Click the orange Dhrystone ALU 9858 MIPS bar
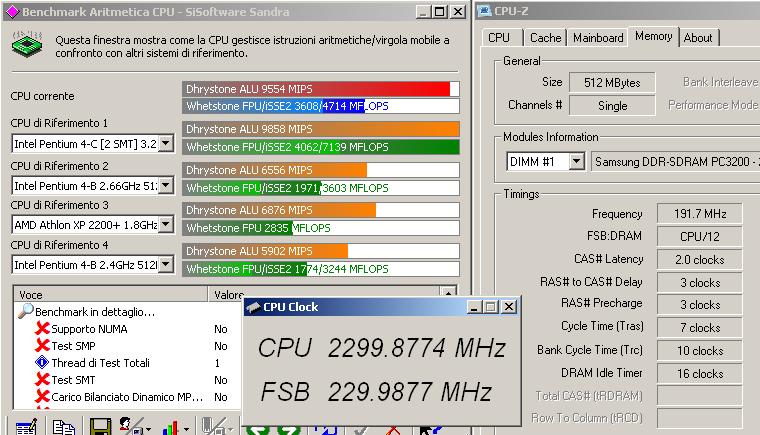The image size is (760, 435). pos(320,129)
